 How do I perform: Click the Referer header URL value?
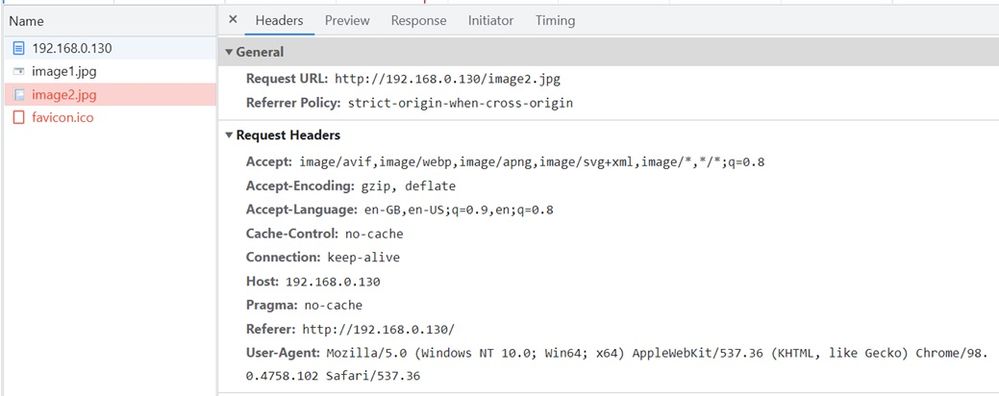pyautogui.click(x=378, y=330)
